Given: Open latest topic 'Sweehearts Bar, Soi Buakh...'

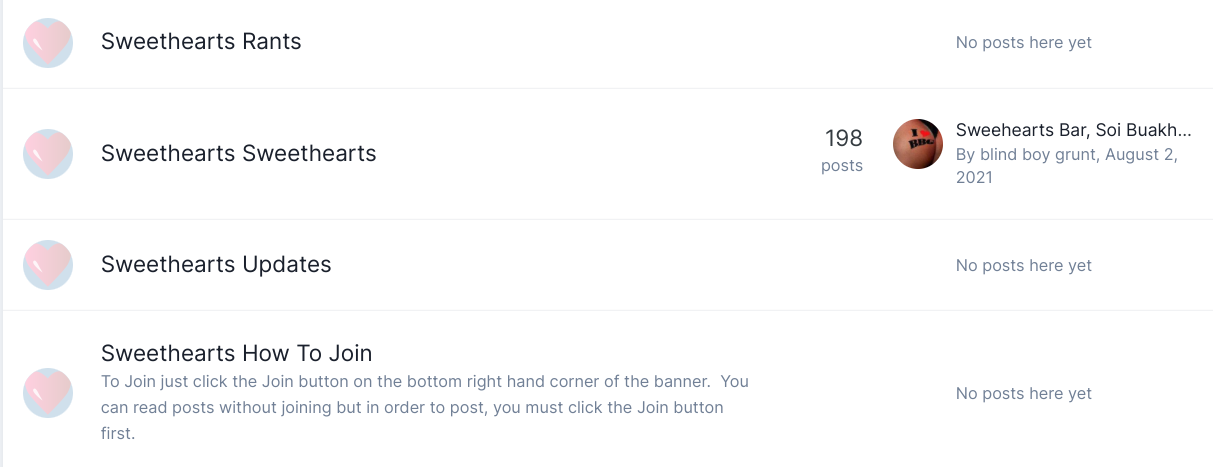Looking at the screenshot, I should pos(1074,130).
